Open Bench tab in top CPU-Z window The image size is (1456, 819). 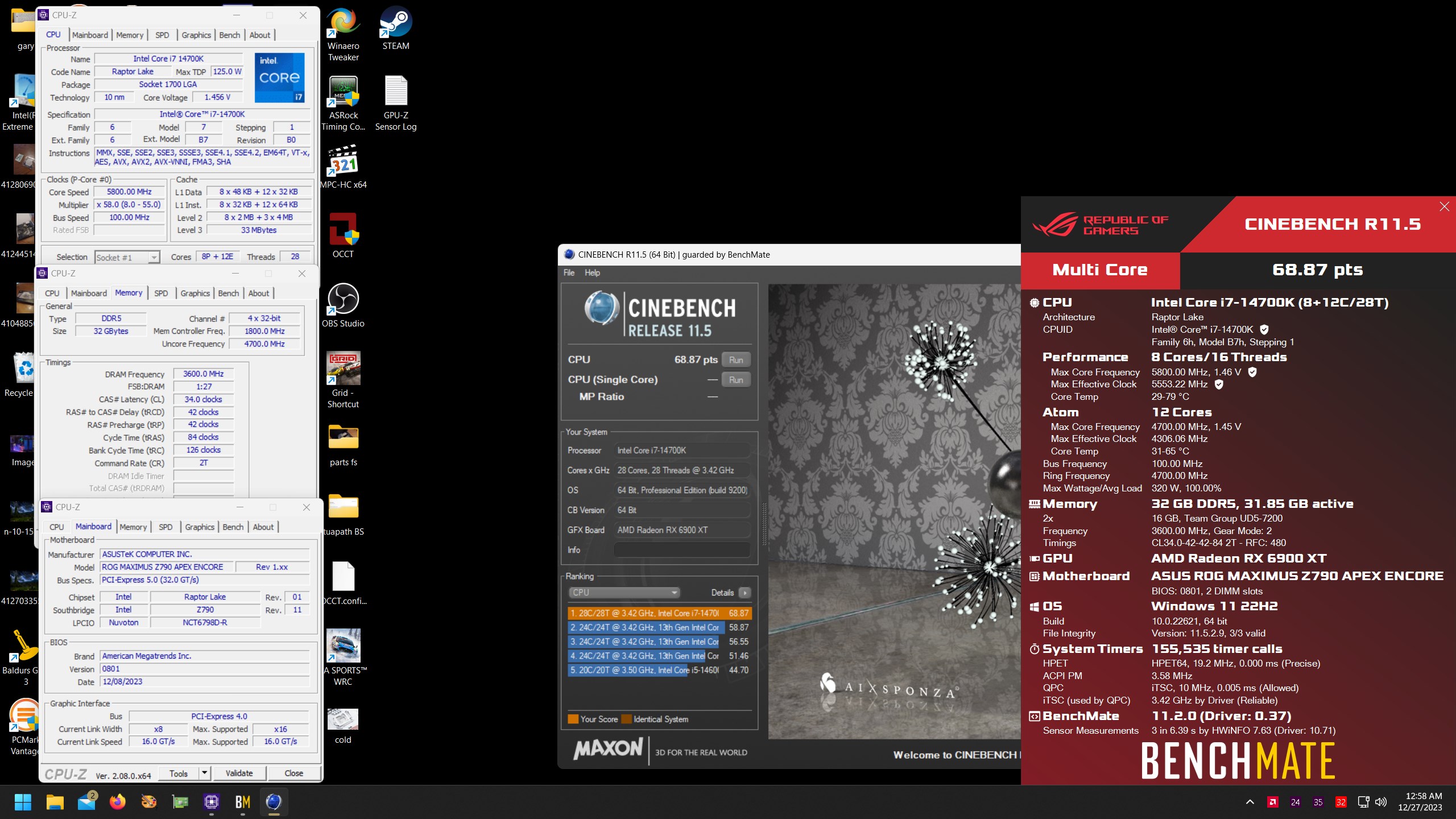click(x=230, y=35)
